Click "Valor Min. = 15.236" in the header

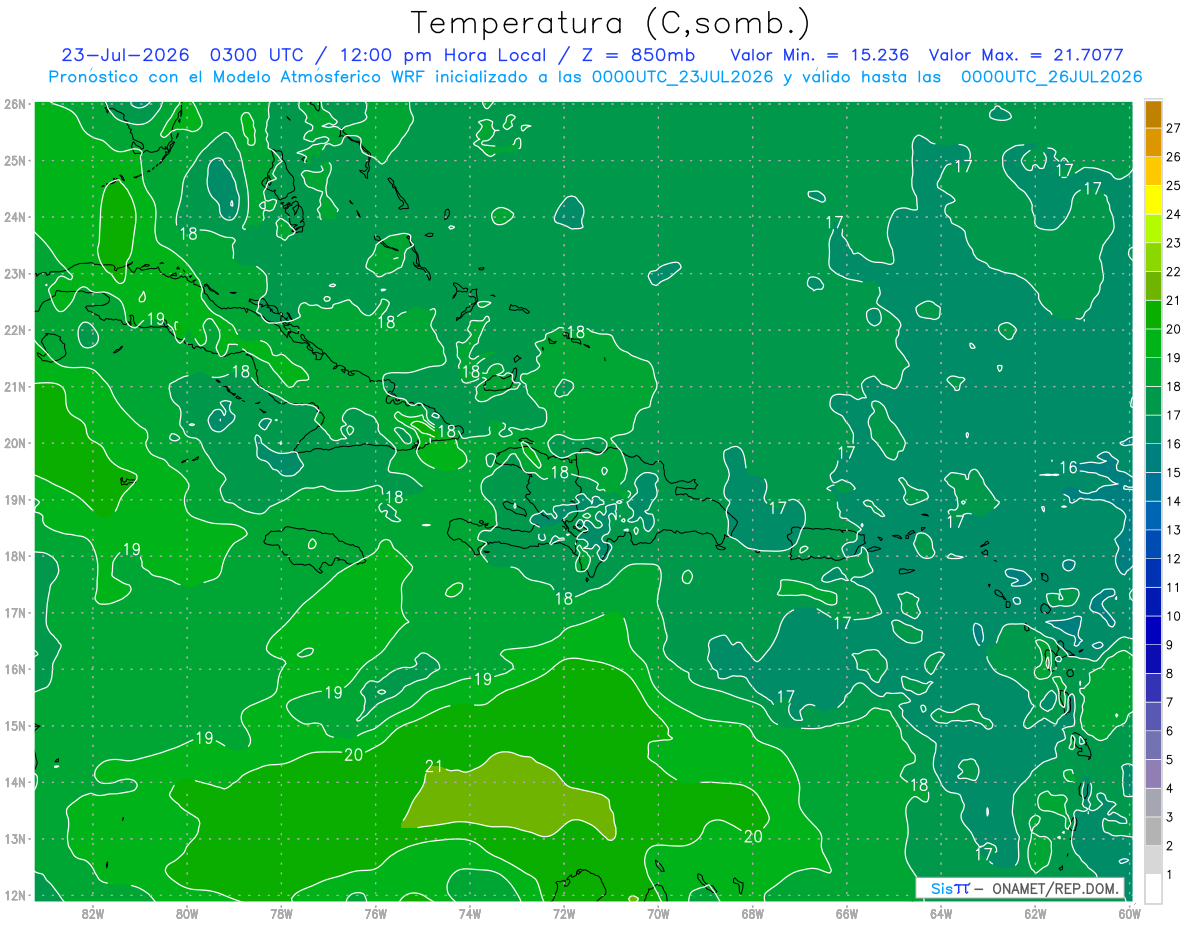(819, 55)
